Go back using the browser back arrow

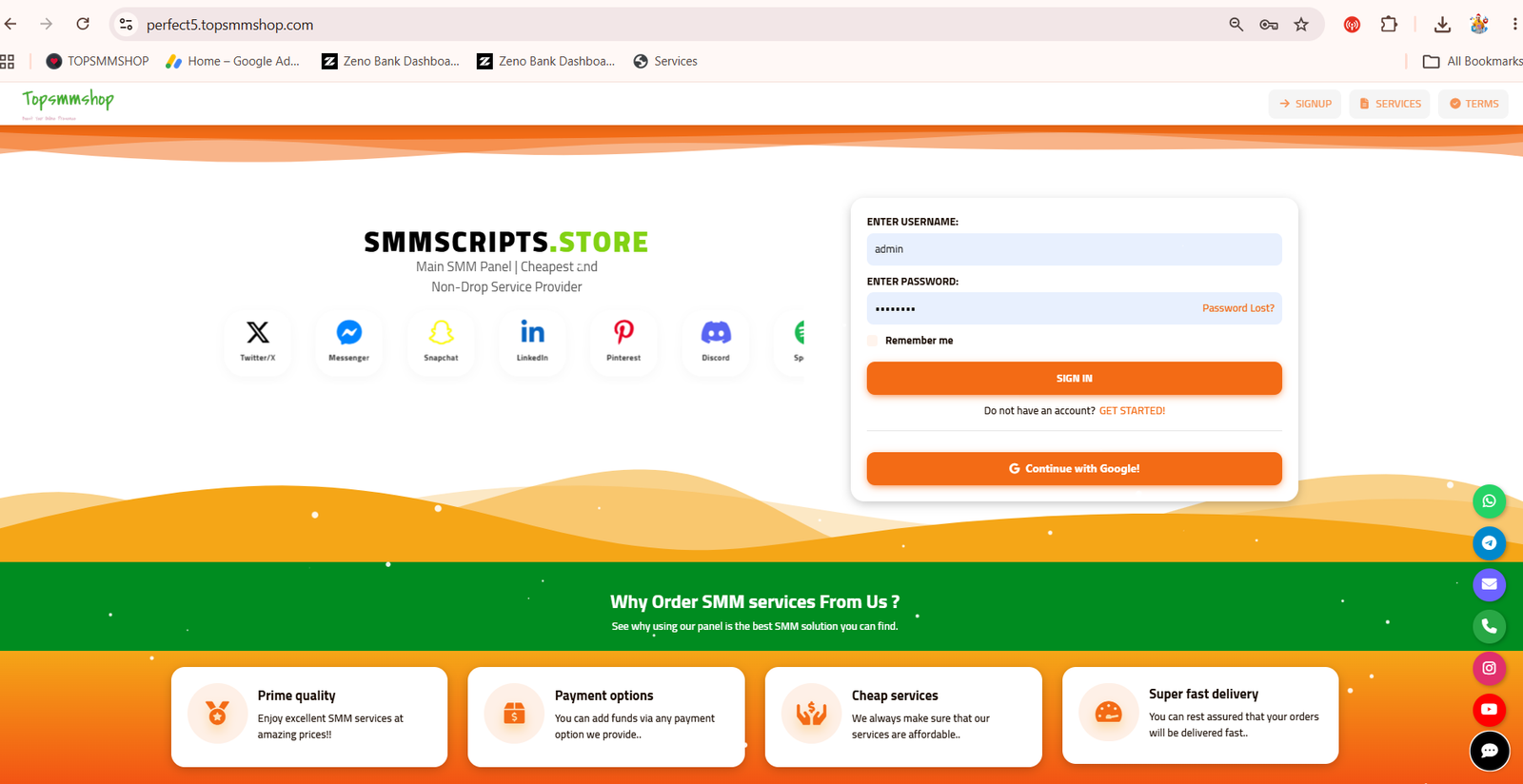pos(10,24)
